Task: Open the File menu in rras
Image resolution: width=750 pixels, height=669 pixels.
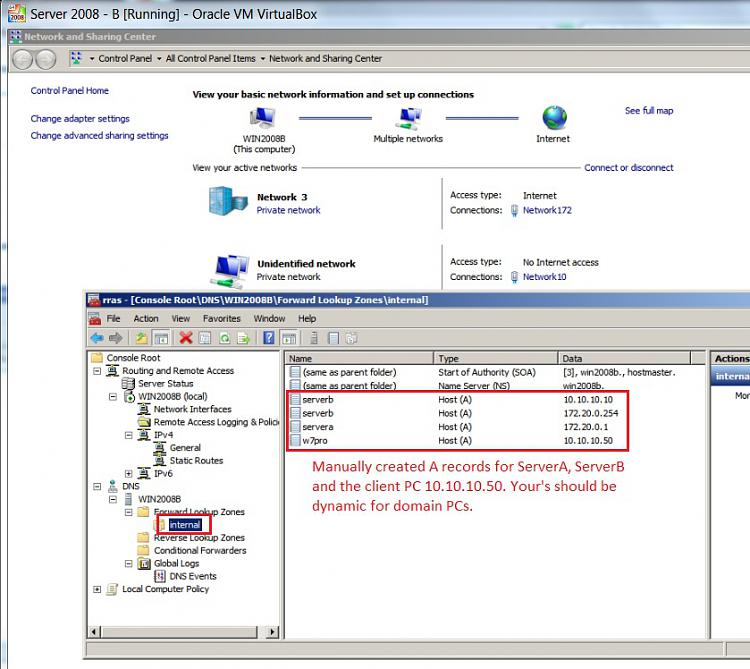Action: pyautogui.click(x=113, y=318)
